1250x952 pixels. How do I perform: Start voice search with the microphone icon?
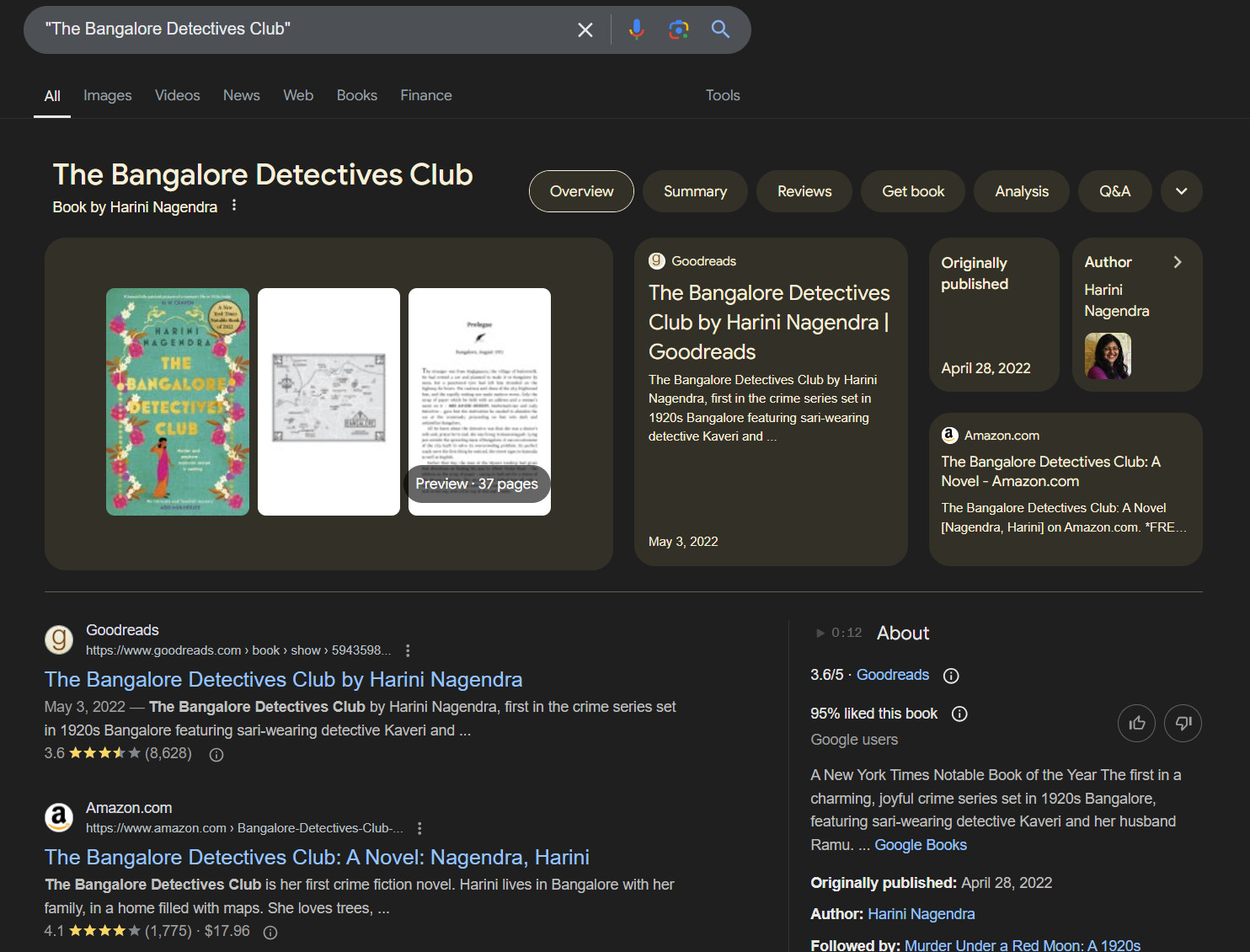637,30
